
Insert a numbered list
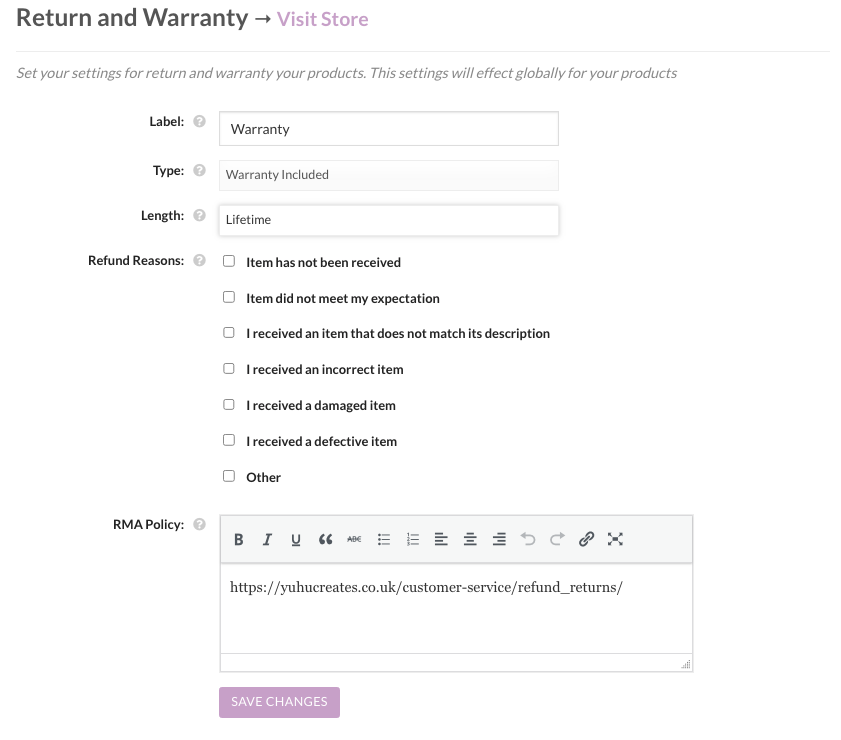click(x=412, y=539)
